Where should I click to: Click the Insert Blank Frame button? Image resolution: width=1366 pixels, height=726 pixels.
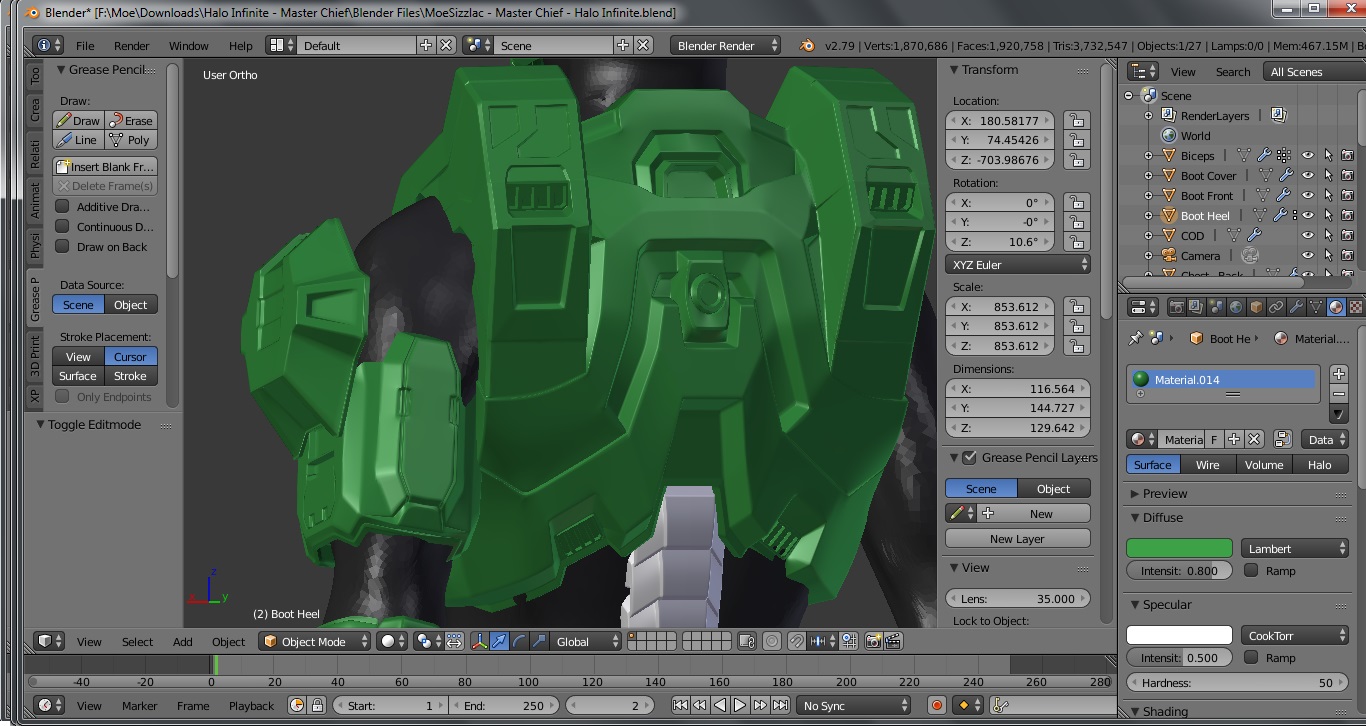pos(105,167)
